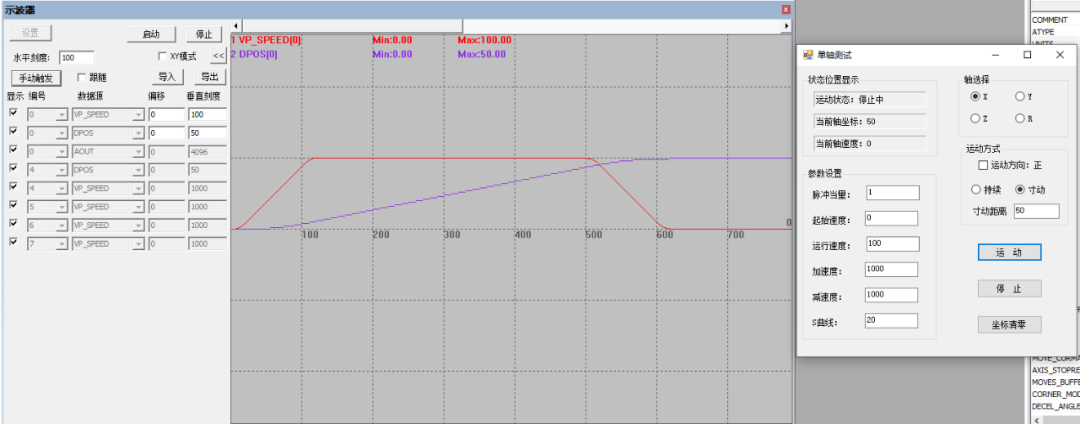This screenshot has height=424, width=1080.
Task: Click the 减速度 deceleration field
Action: pyautogui.click(x=892, y=295)
